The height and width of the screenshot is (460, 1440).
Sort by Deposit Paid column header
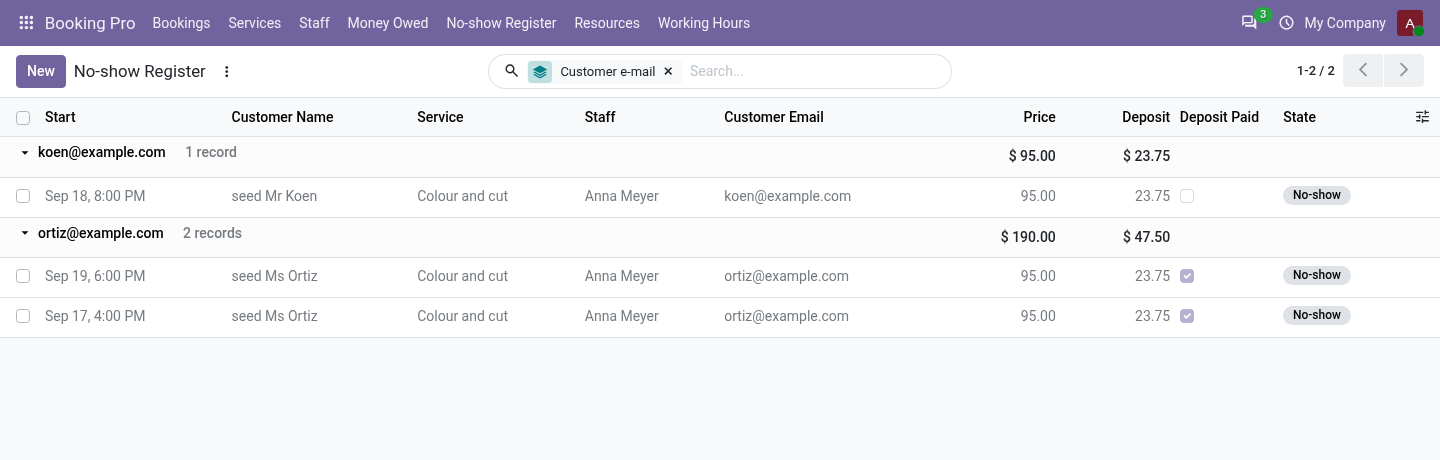tap(1219, 117)
